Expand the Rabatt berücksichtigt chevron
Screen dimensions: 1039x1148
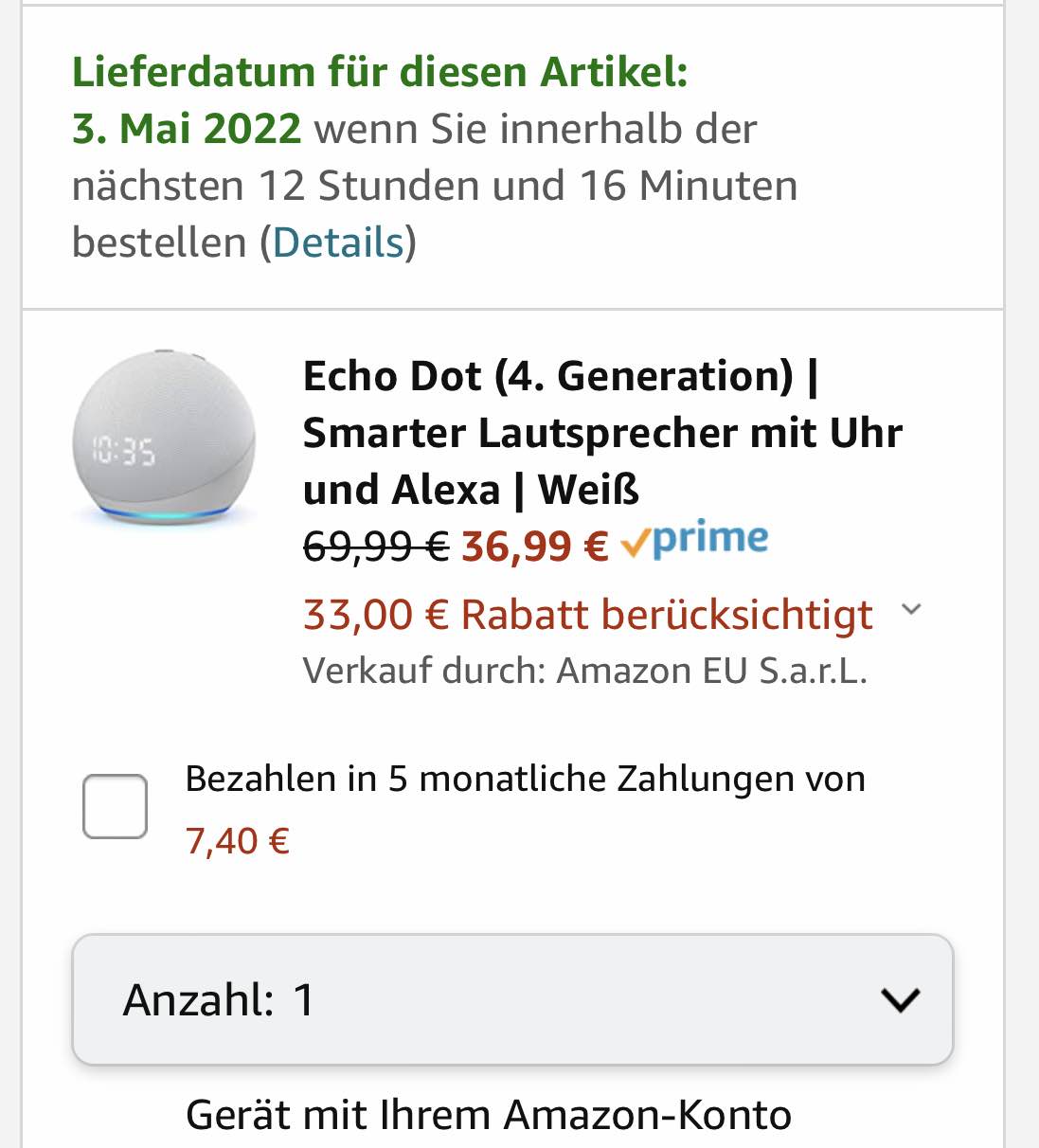coord(911,609)
